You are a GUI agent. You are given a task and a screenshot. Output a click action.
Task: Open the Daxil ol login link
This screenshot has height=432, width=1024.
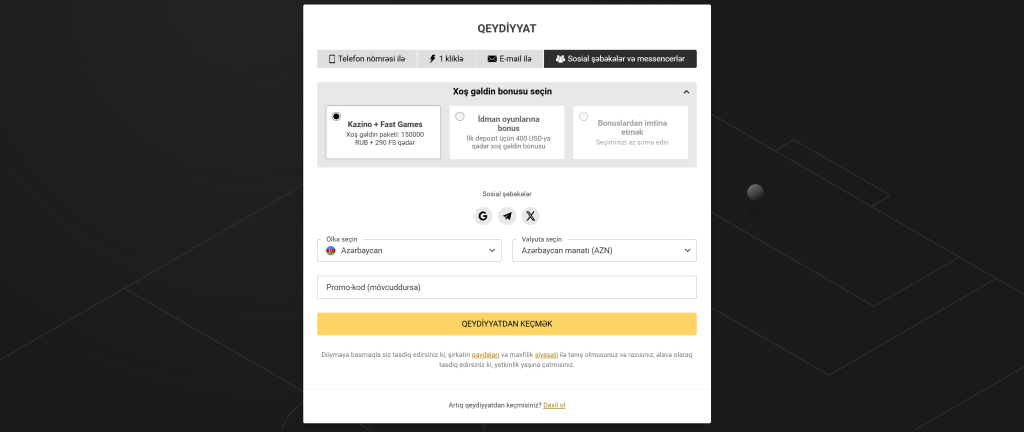[554, 405]
